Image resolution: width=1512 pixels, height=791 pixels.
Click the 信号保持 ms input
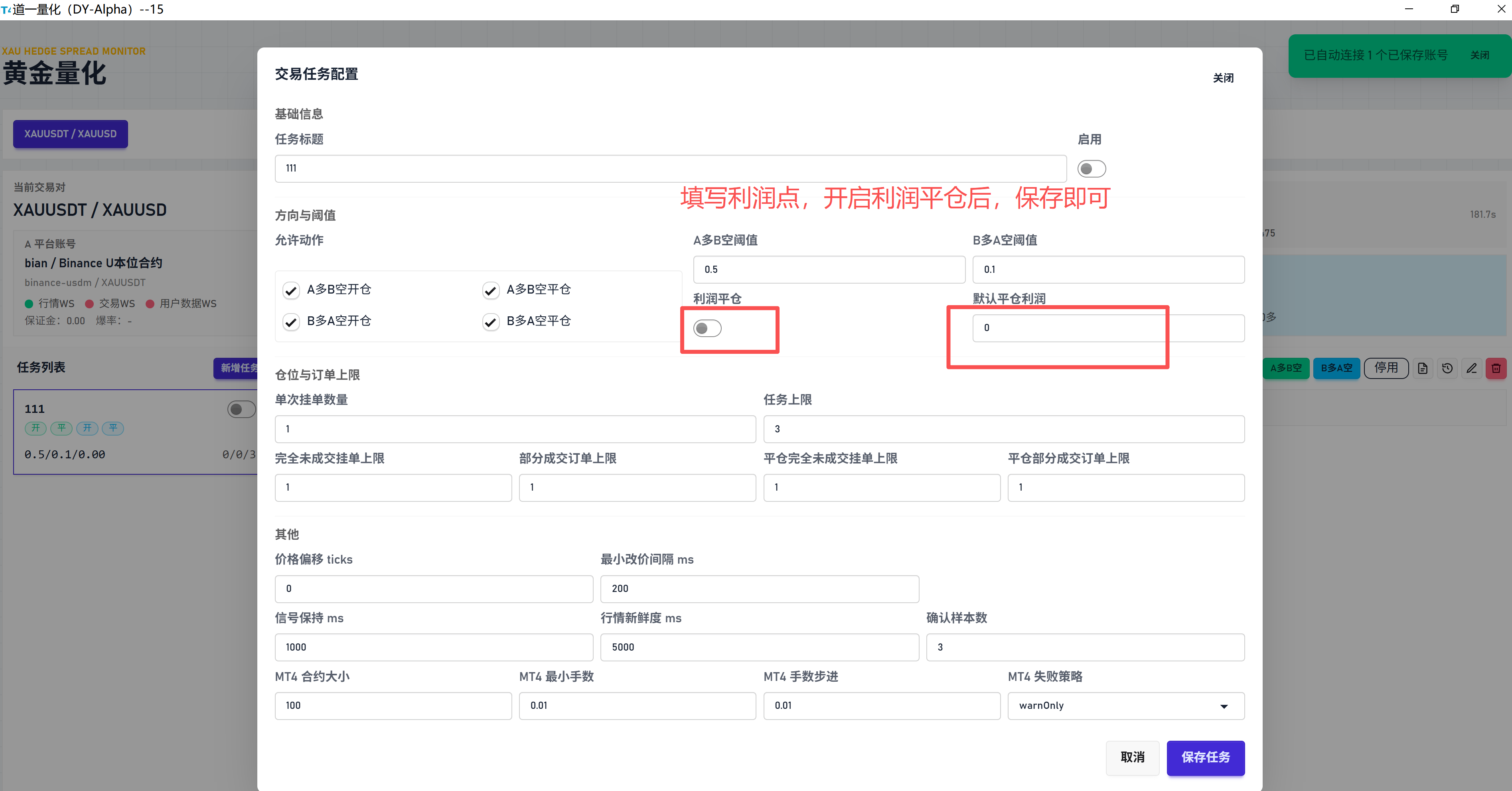coord(434,647)
